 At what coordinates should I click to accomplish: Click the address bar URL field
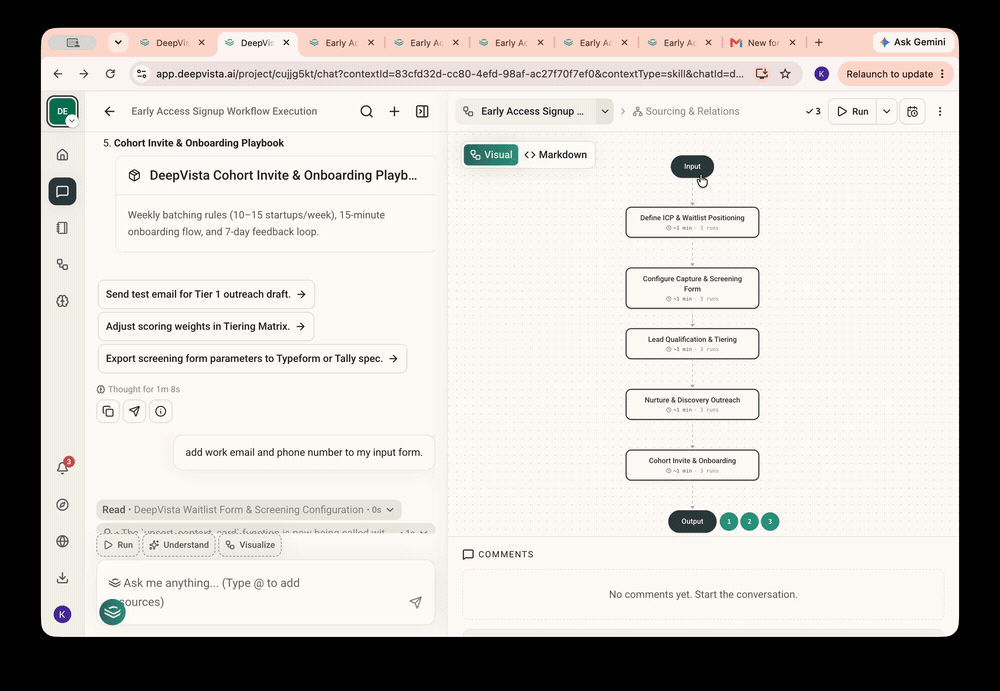(x=450, y=74)
